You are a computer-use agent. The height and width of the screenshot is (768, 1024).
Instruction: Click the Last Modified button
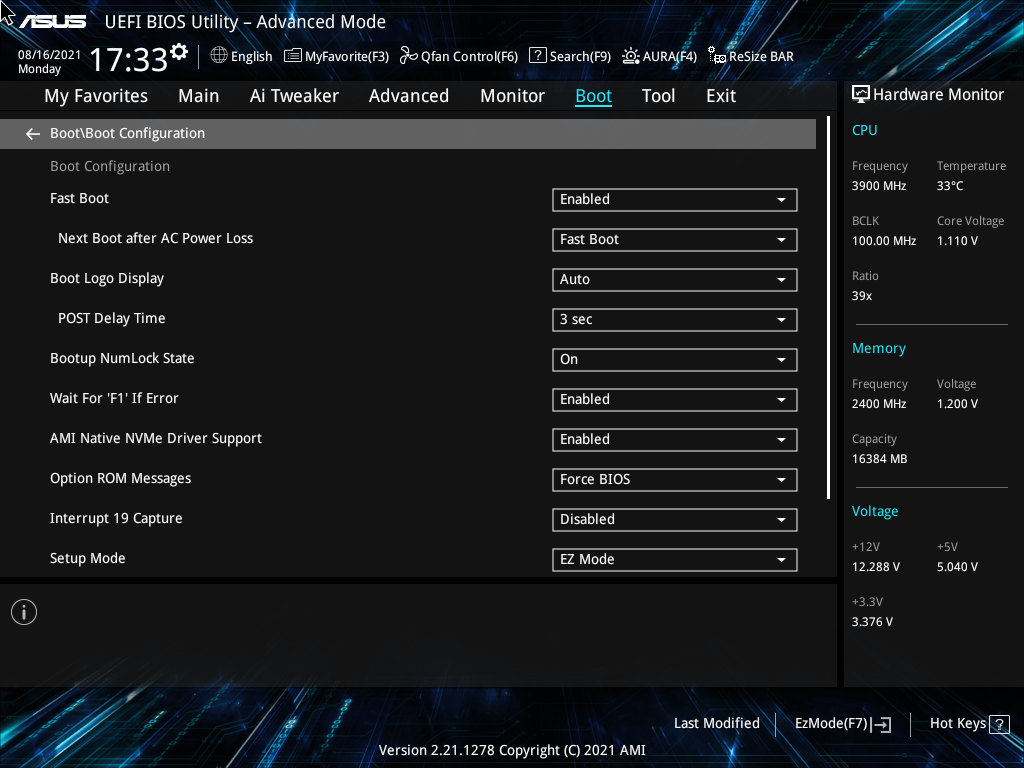pos(716,724)
